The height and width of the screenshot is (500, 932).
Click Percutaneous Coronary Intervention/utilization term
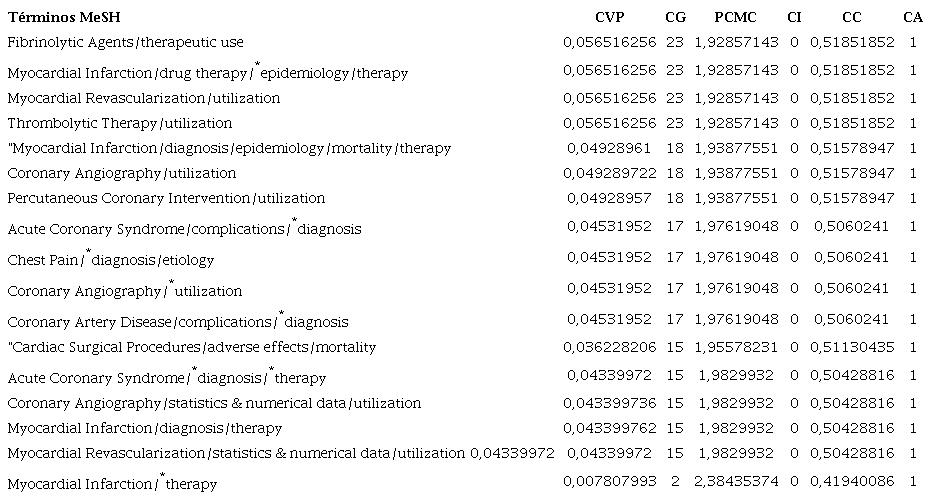(166, 198)
